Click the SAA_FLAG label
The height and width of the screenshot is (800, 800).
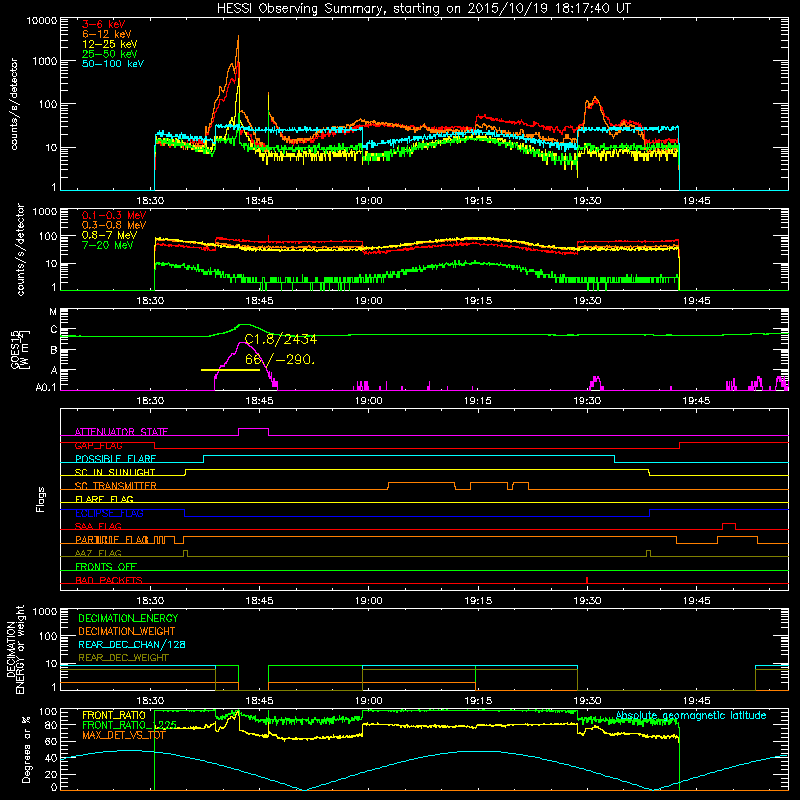click(x=98, y=526)
